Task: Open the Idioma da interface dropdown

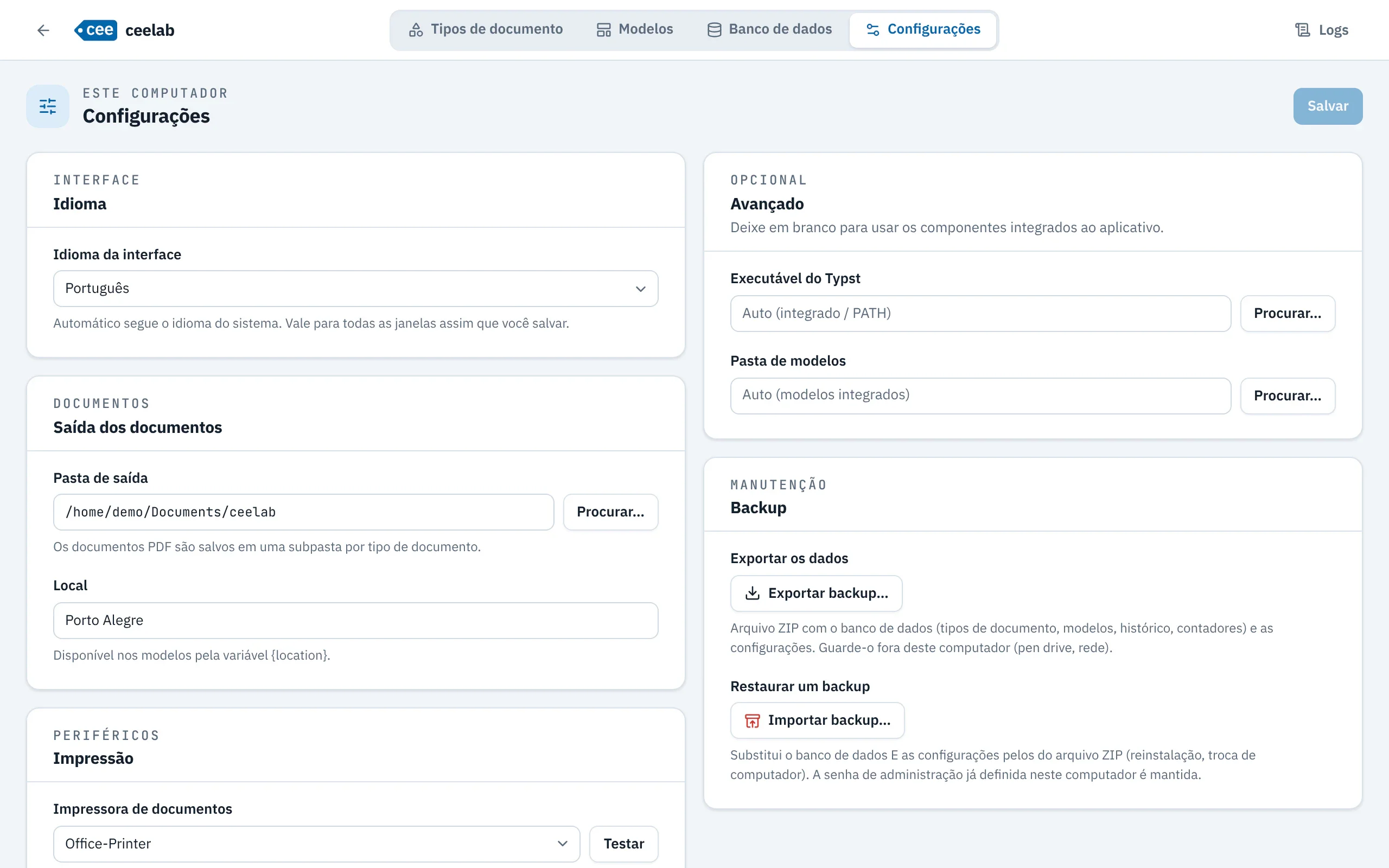Action: coord(356,289)
